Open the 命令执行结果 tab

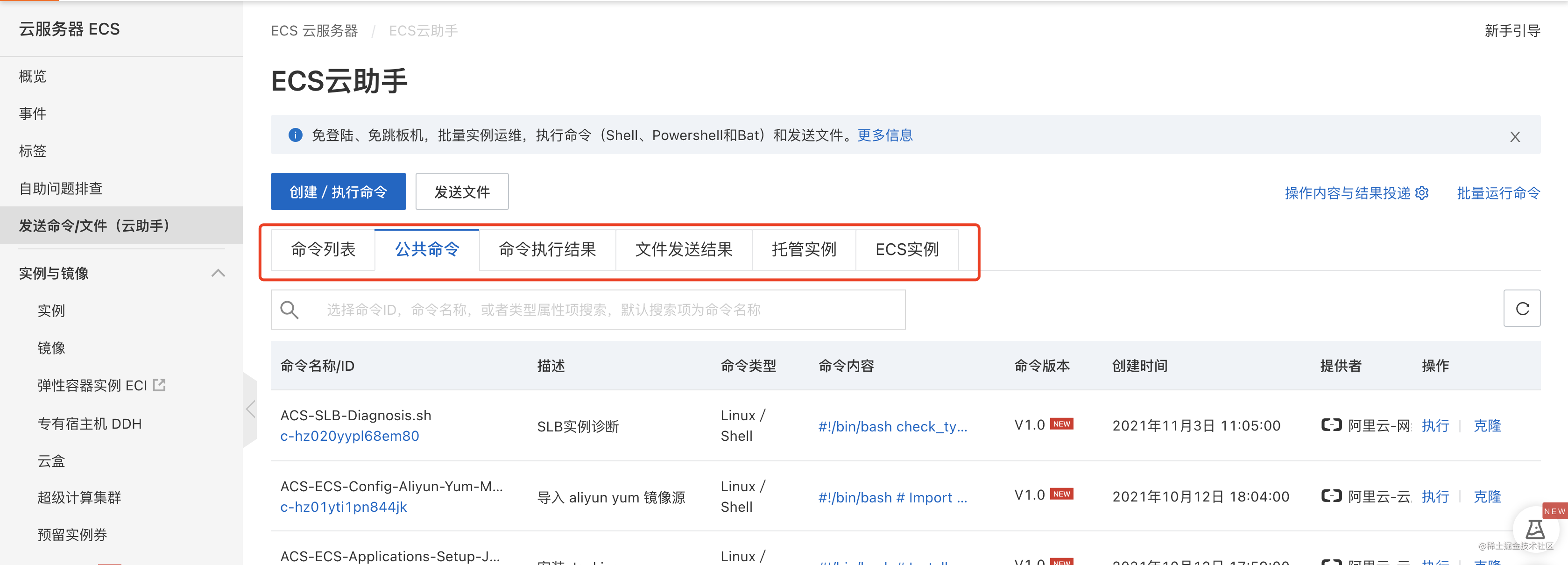pos(547,250)
